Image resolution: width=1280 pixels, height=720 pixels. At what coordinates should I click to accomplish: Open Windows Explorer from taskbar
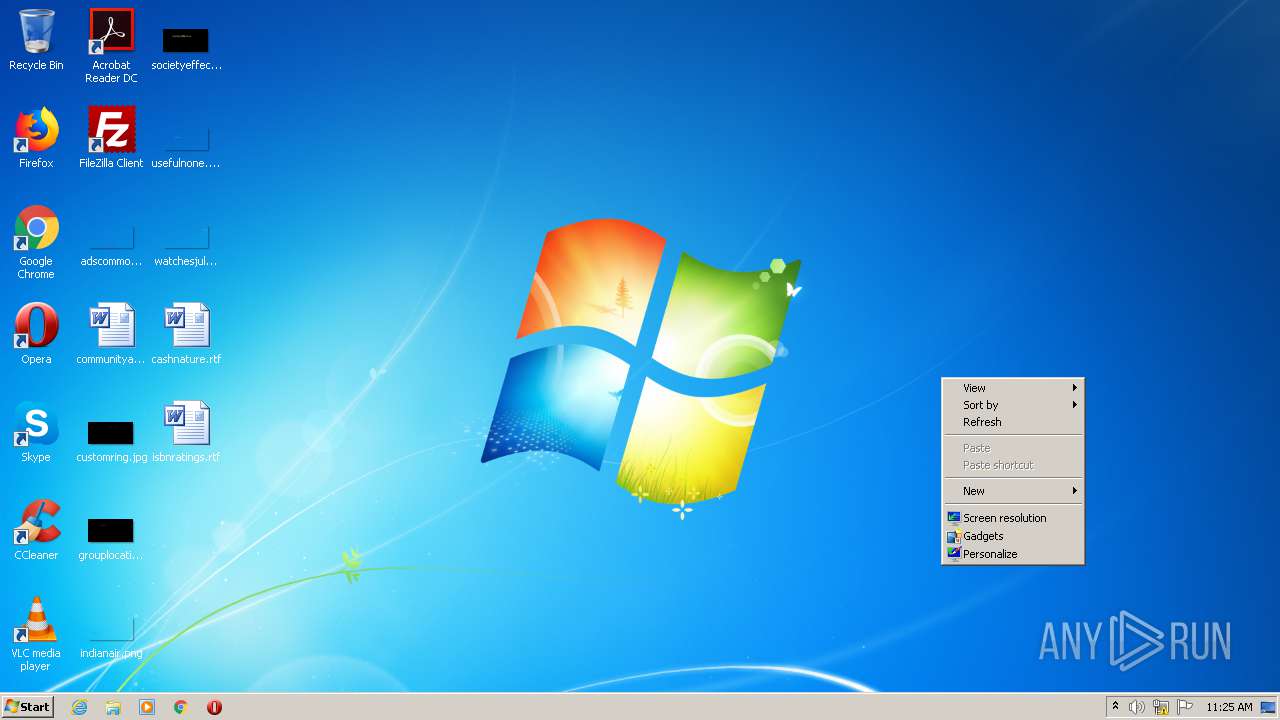[x=113, y=707]
